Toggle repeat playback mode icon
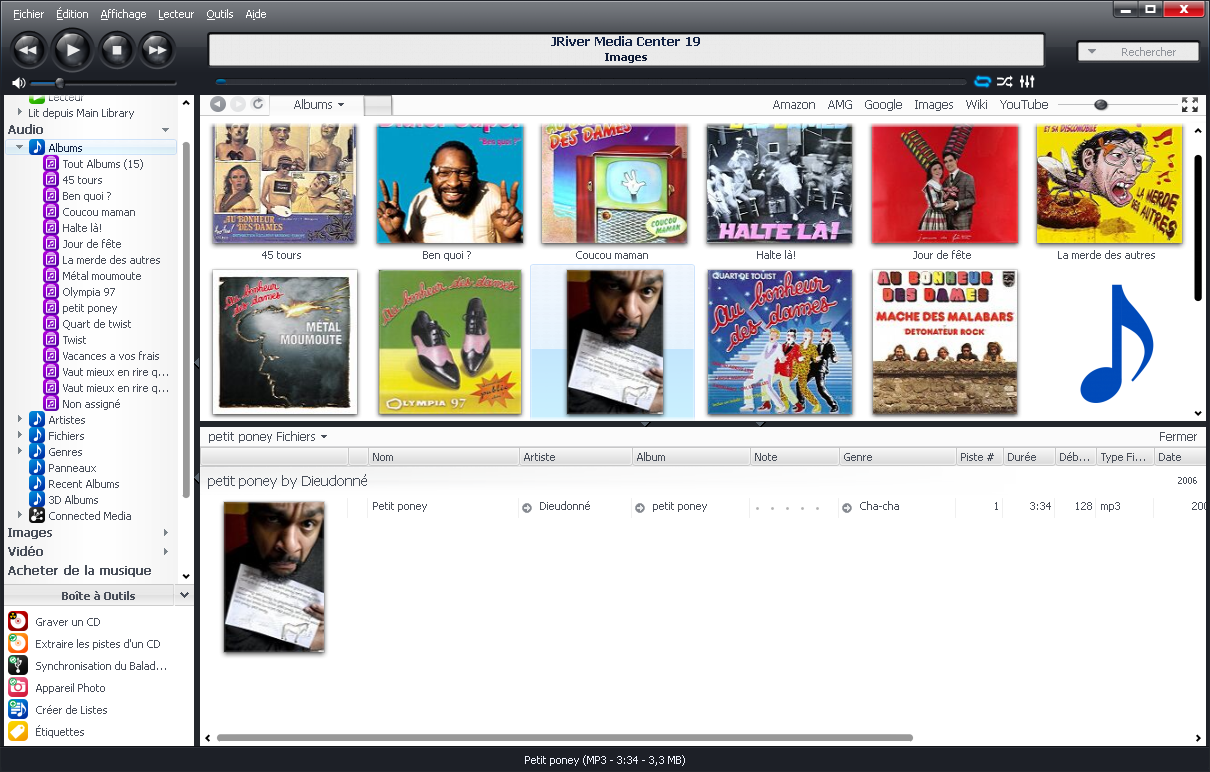This screenshot has width=1210, height=772. coord(982,82)
